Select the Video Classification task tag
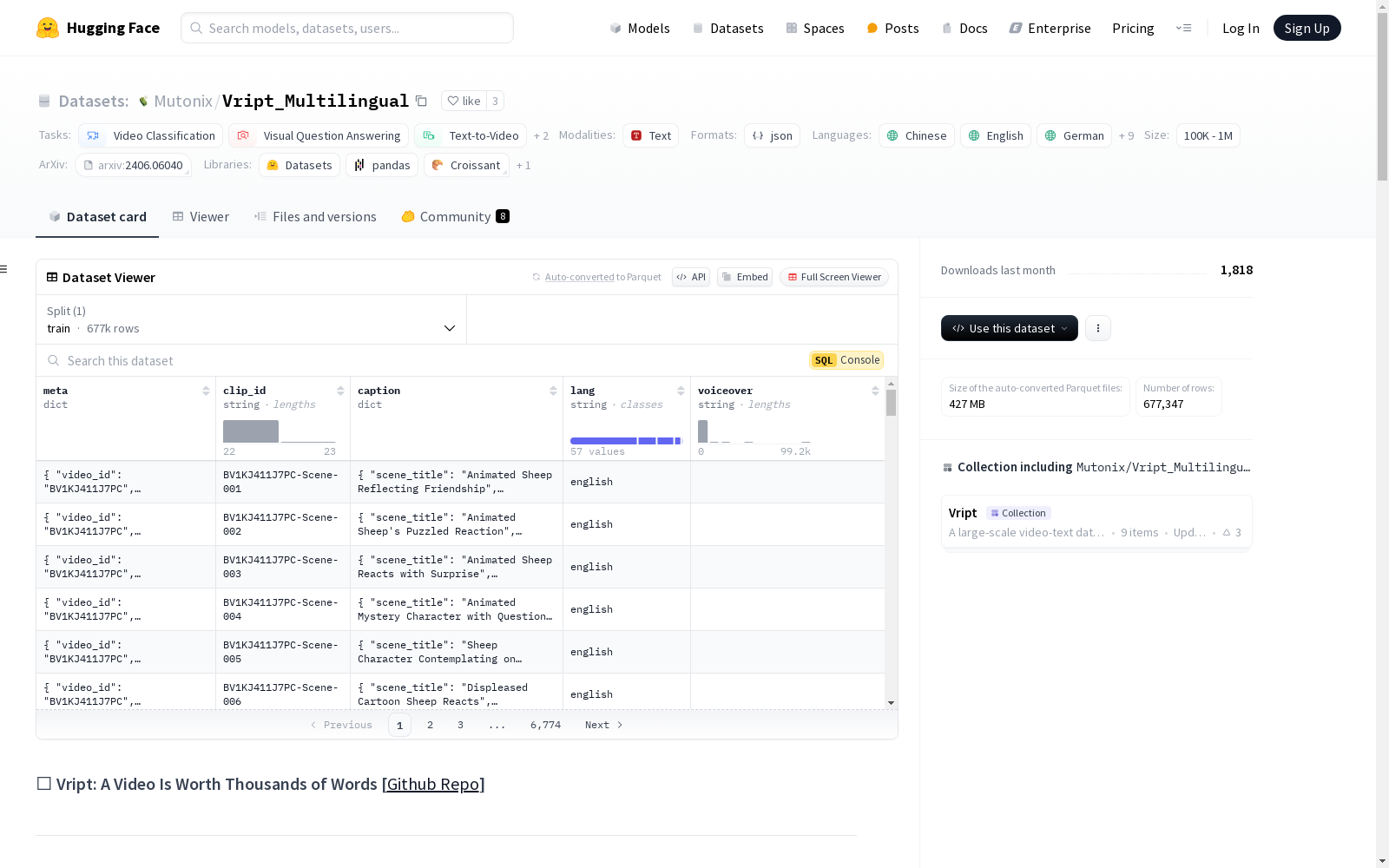This screenshot has width=1389, height=868. (151, 135)
